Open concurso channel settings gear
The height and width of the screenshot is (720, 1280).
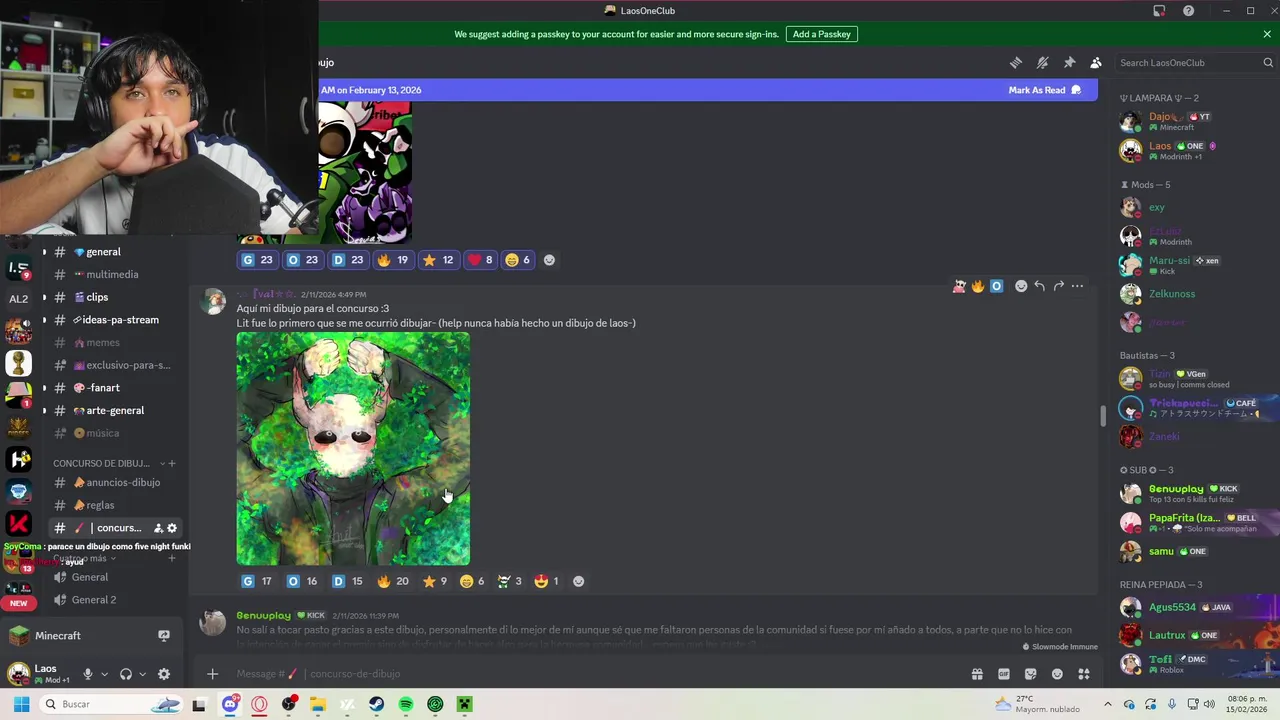(172, 528)
